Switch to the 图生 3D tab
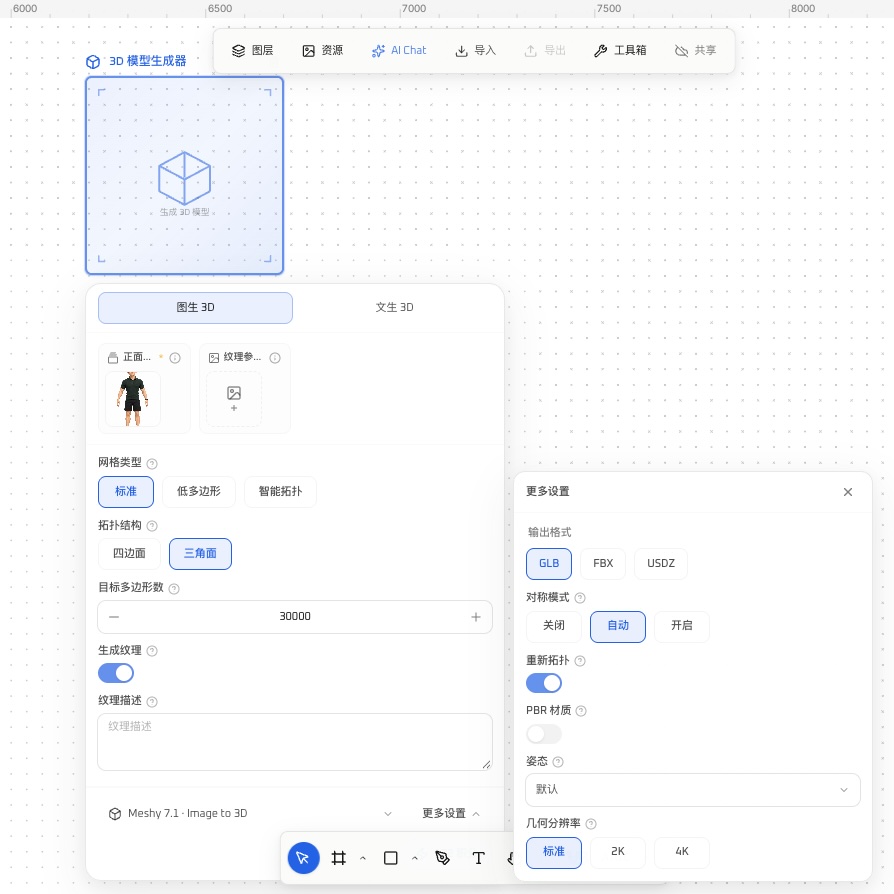This screenshot has height=894, width=894. pyautogui.click(x=196, y=308)
